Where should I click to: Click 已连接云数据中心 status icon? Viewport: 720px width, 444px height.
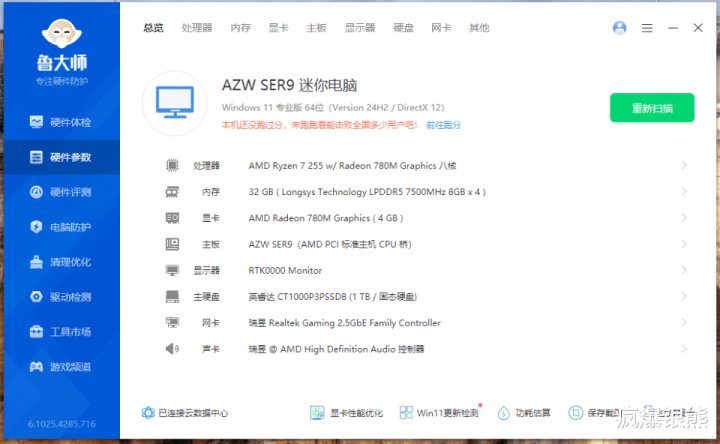(148, 413)
